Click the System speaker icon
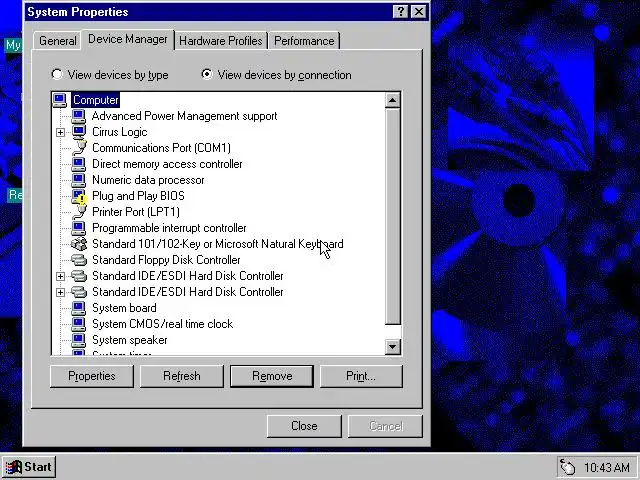 click(78, 340)
